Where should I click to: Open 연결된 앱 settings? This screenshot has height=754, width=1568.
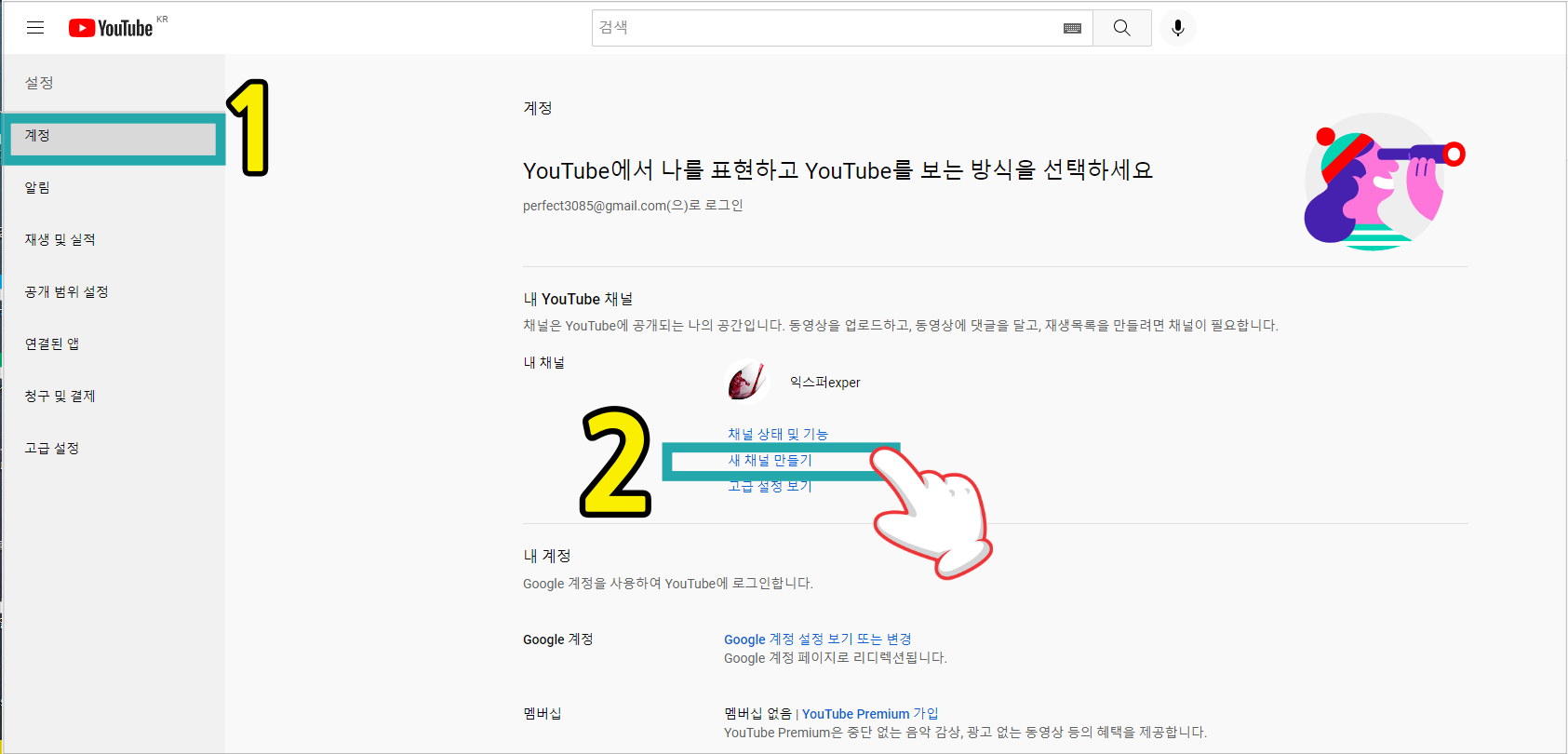click(113, 344)
